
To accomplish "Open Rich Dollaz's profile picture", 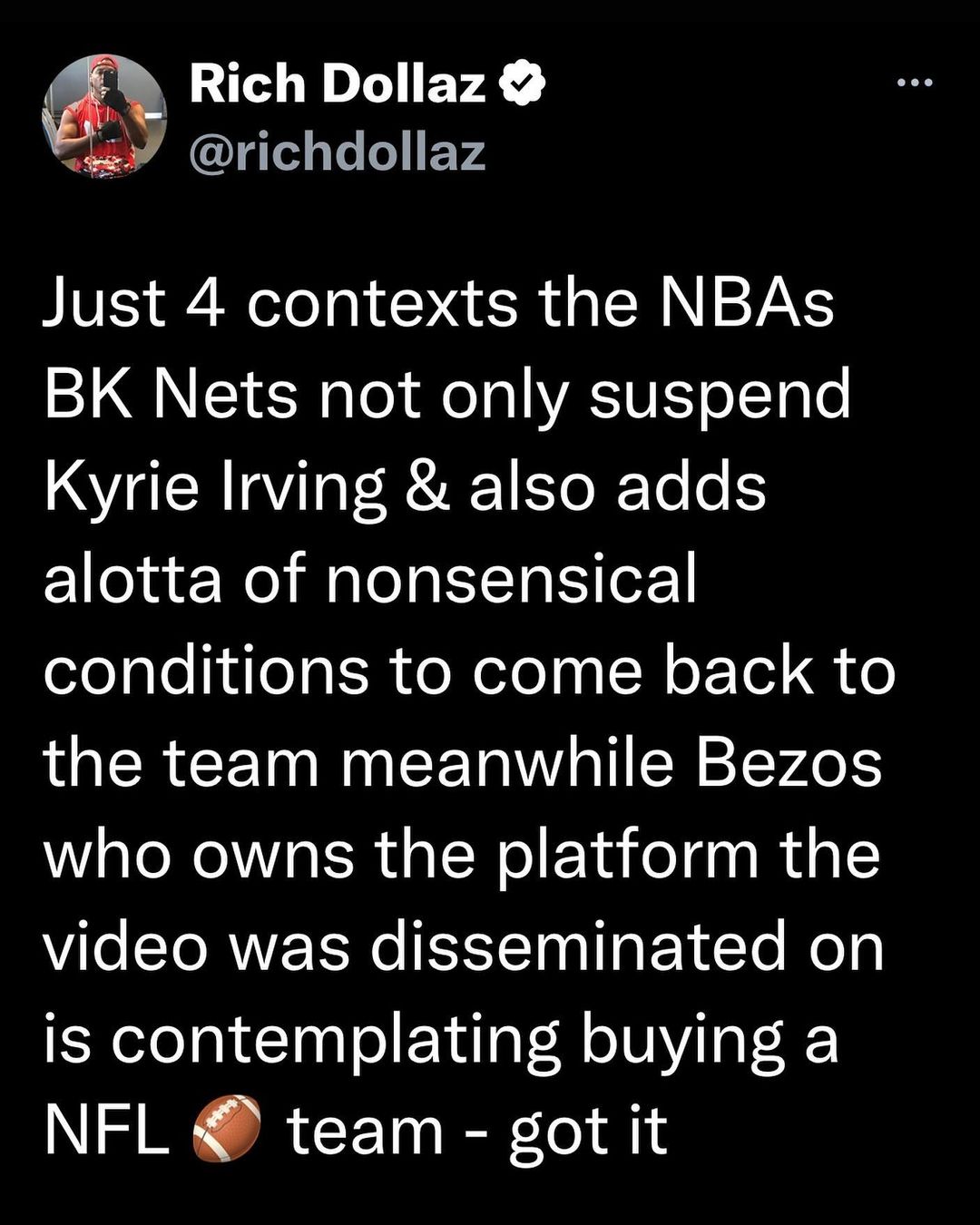I will (x=103, y=115).
